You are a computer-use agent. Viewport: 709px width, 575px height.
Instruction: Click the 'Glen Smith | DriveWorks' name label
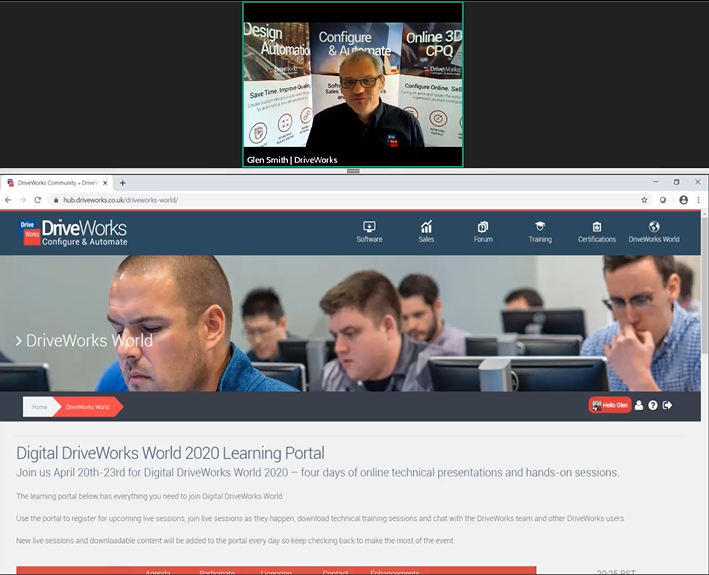292,160
